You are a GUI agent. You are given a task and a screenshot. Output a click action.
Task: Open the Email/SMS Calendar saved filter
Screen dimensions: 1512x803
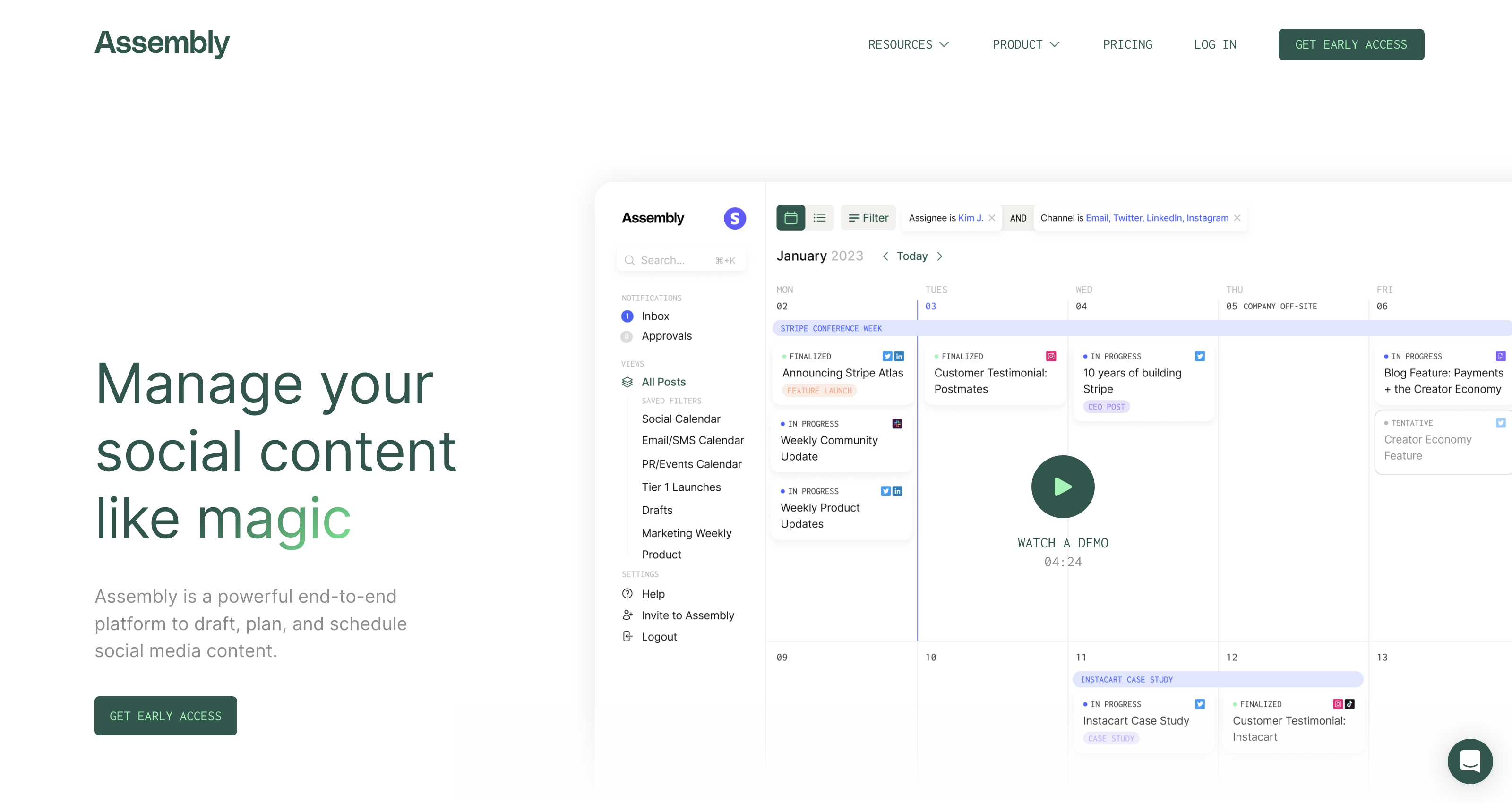click(x=693, y=440)
